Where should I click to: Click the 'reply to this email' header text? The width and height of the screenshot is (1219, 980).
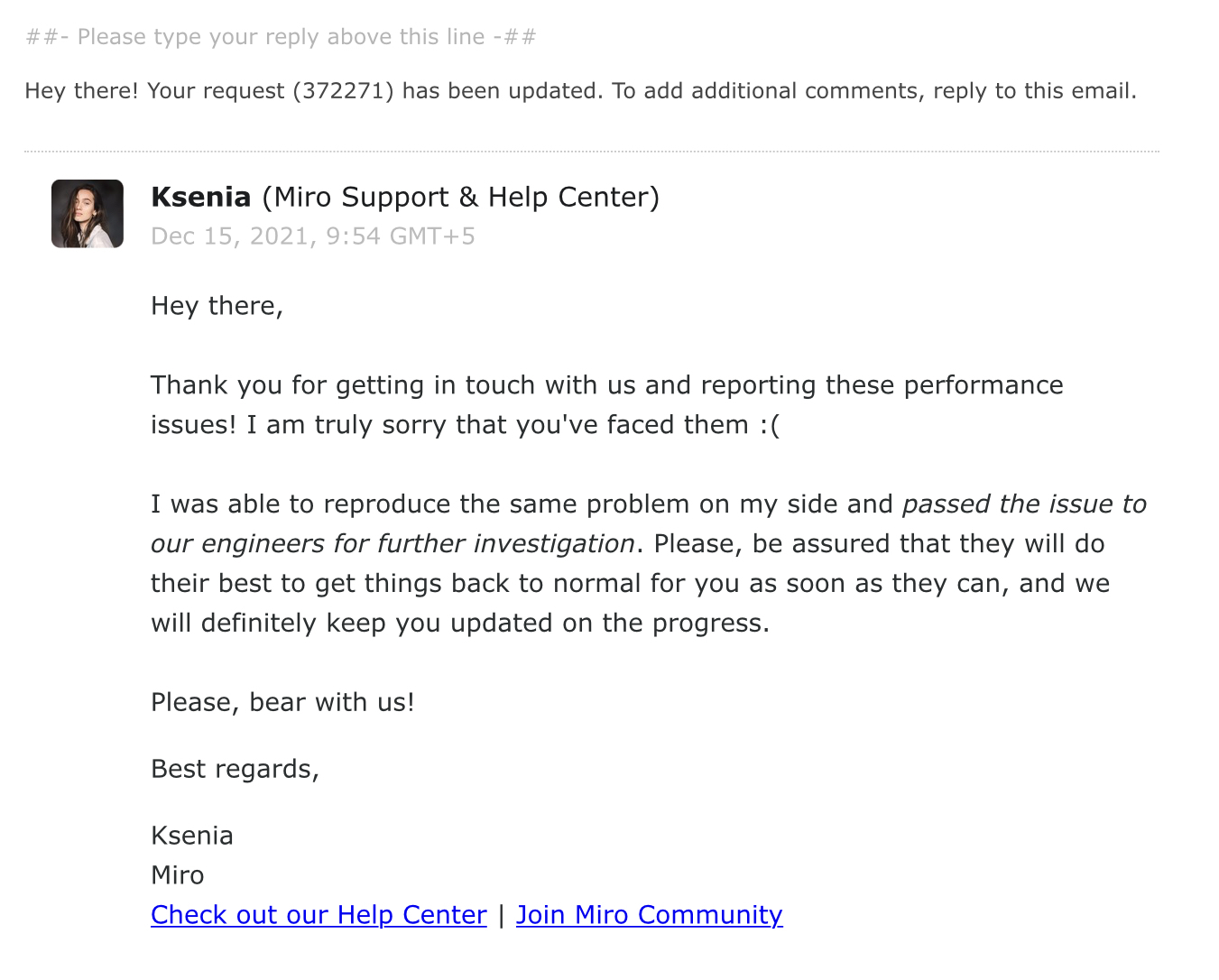(1034, 91)
